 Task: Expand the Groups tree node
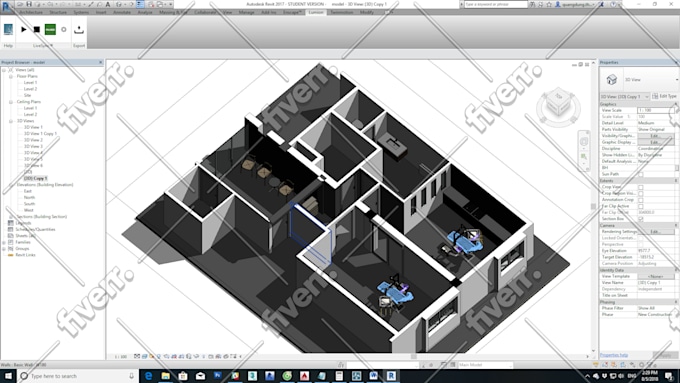[x=4, y=249]
